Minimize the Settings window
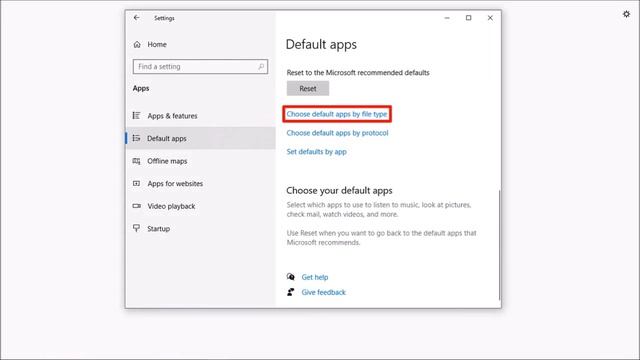 pos(447,18)
